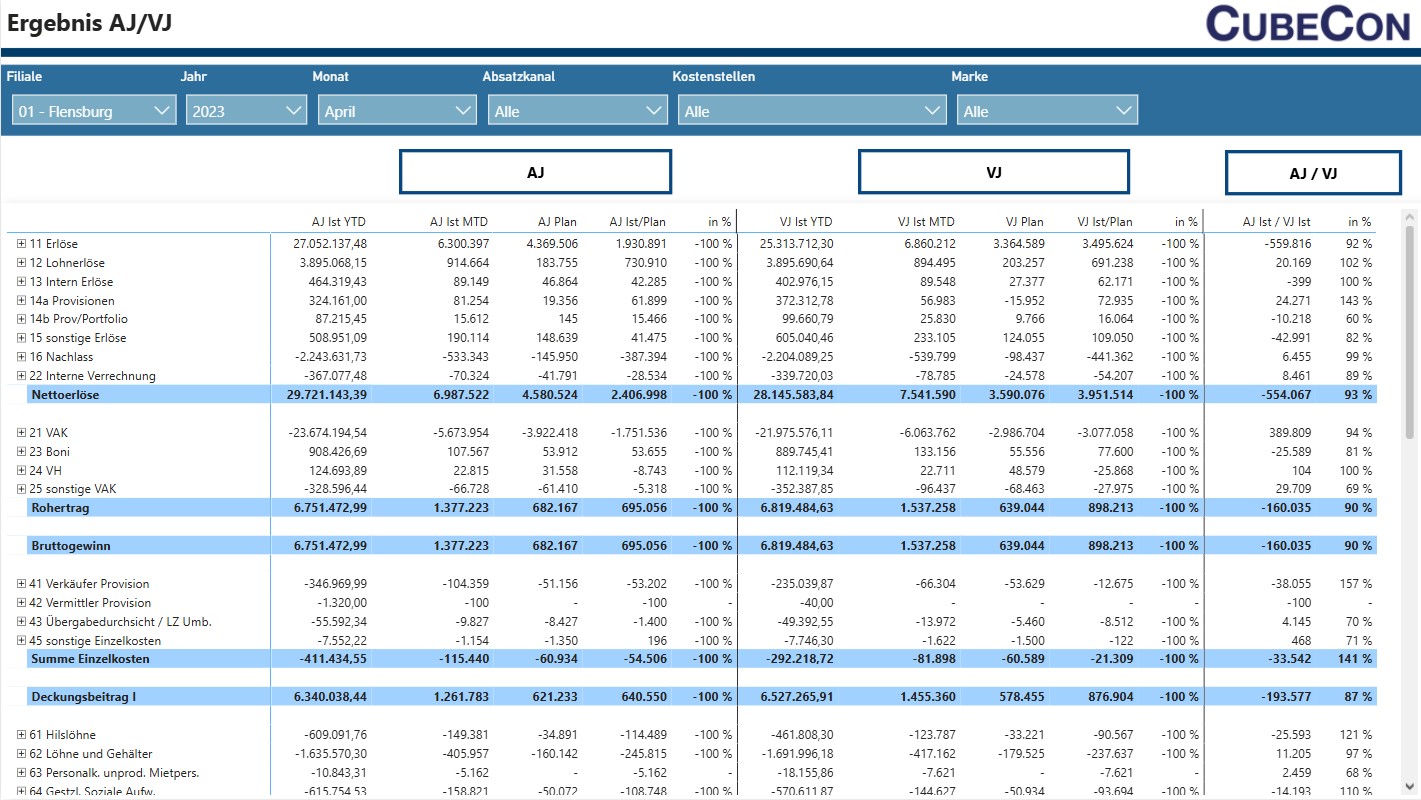Click the CubeCon logo
This screenshot has width=1421, height=800.
tap(1307, 24)
